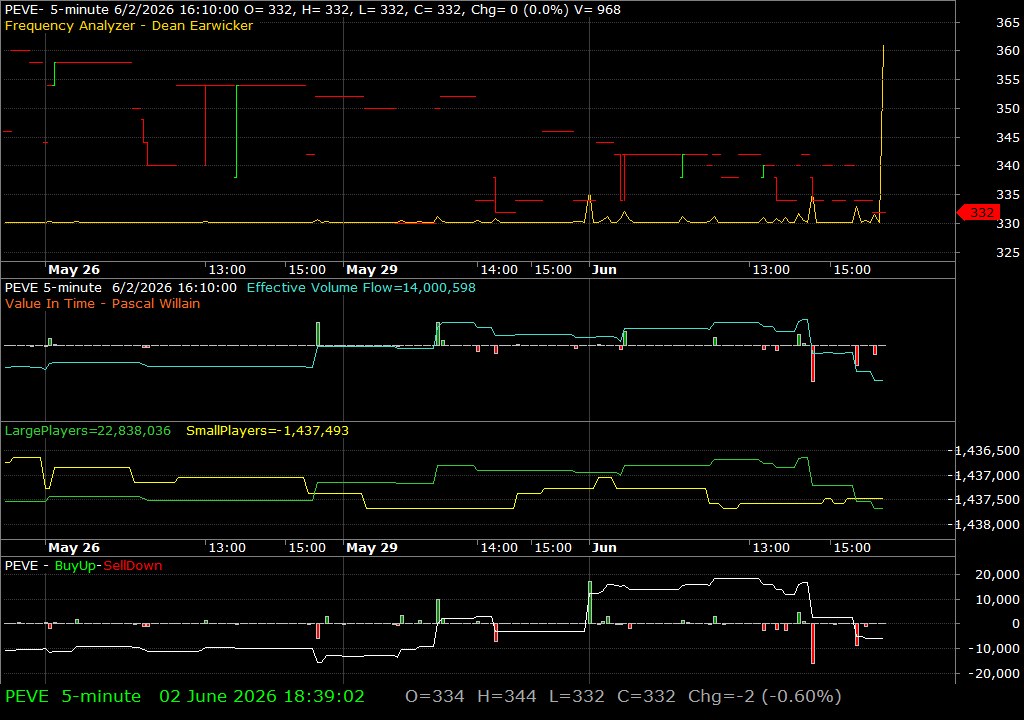Click the 'Jun' date on the top time axis
This screenshot has width=1024, height=720.
(604, 269)
